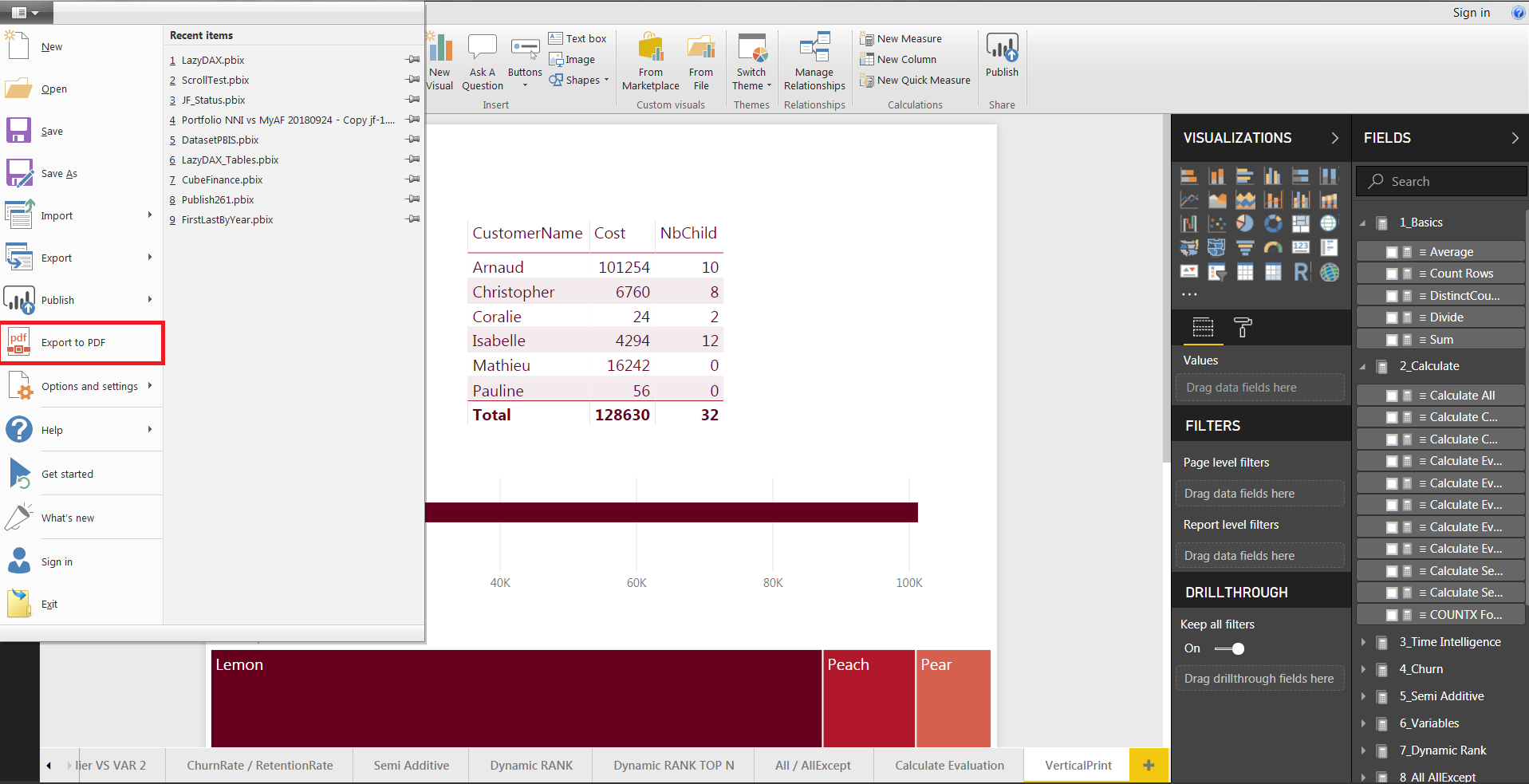Check the DistinctCou... measure checkbox
1529x784 pixels.
point(1392,296)
